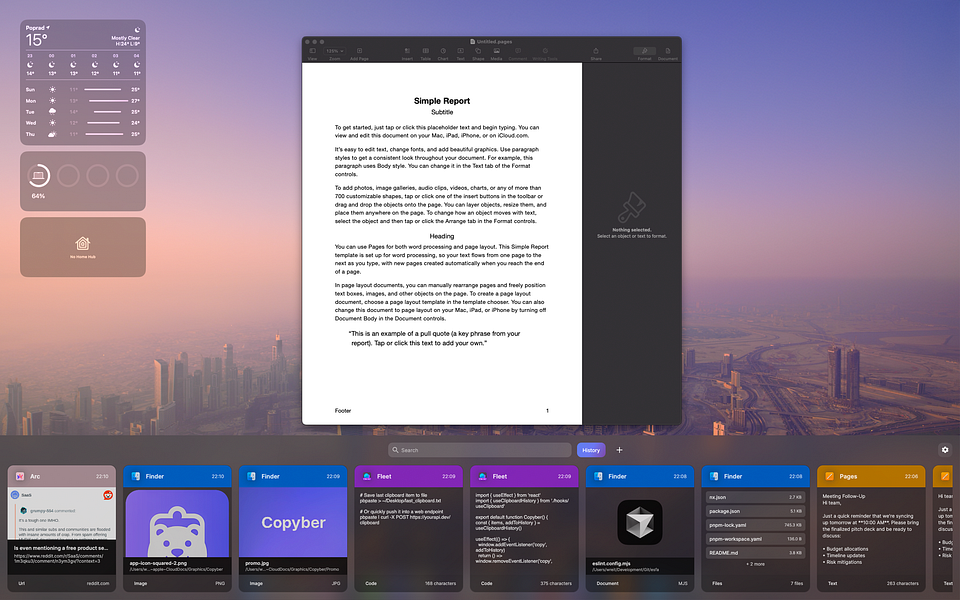The width and height of the screenshot is (960, 600).
Task: Click the + 2 more link
Action: click(x=756, y=564)
